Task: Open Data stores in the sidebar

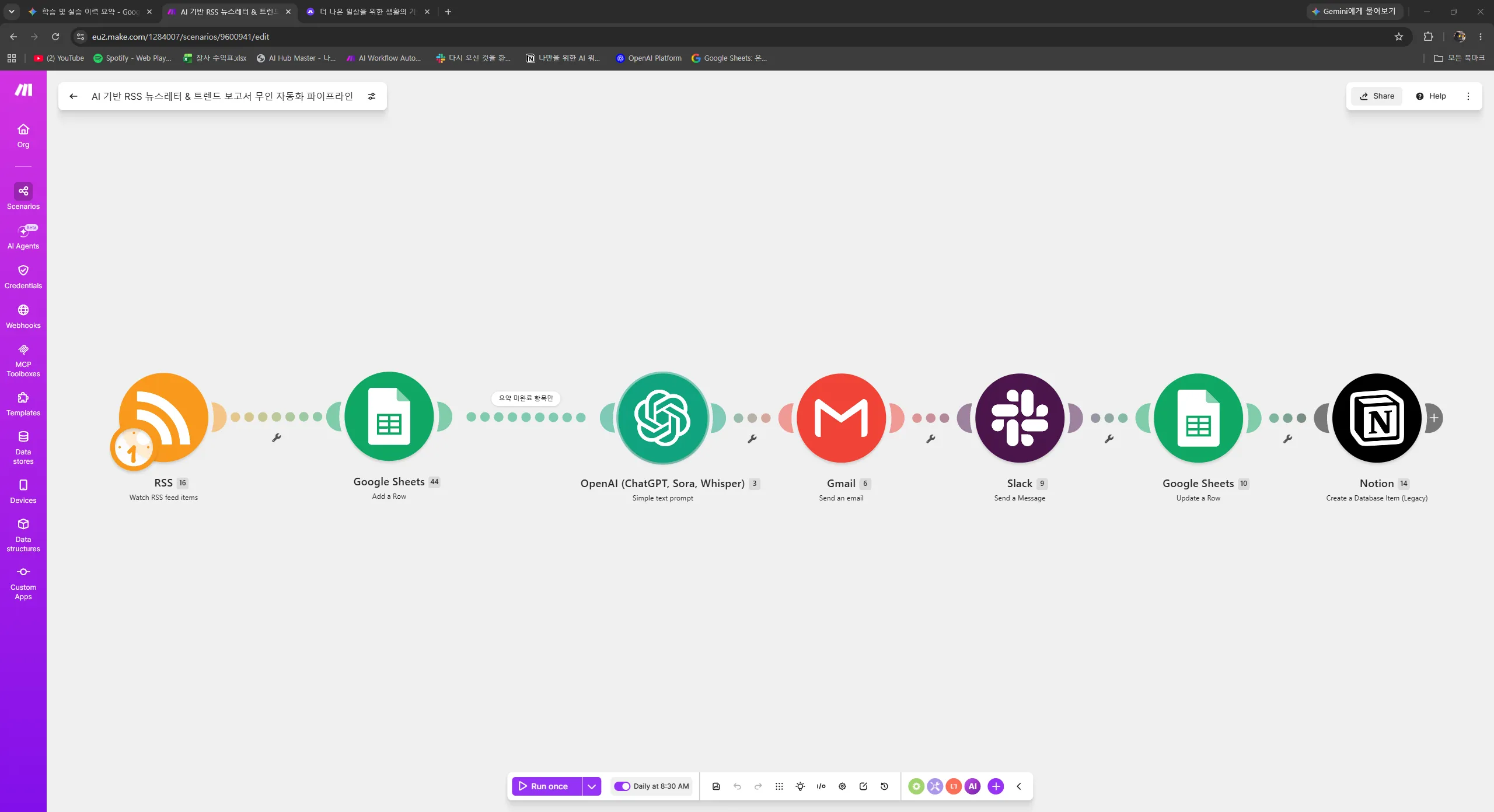Action: pos(23,447)
